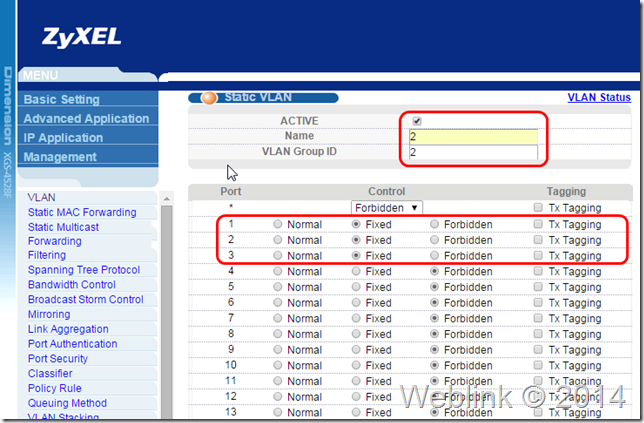Enable Tx Tagging for port 3

tap(538, 255)
